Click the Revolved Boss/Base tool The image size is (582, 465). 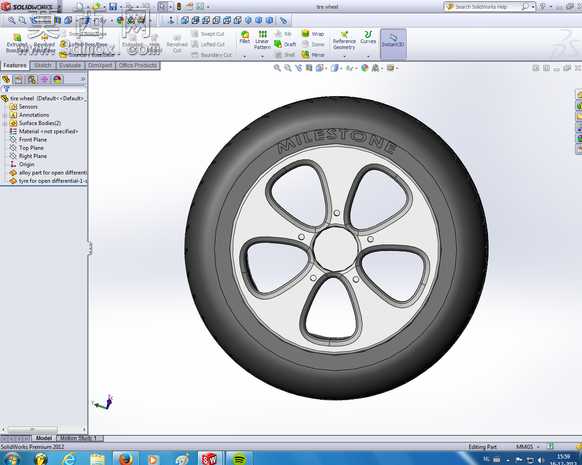[44, 44]
